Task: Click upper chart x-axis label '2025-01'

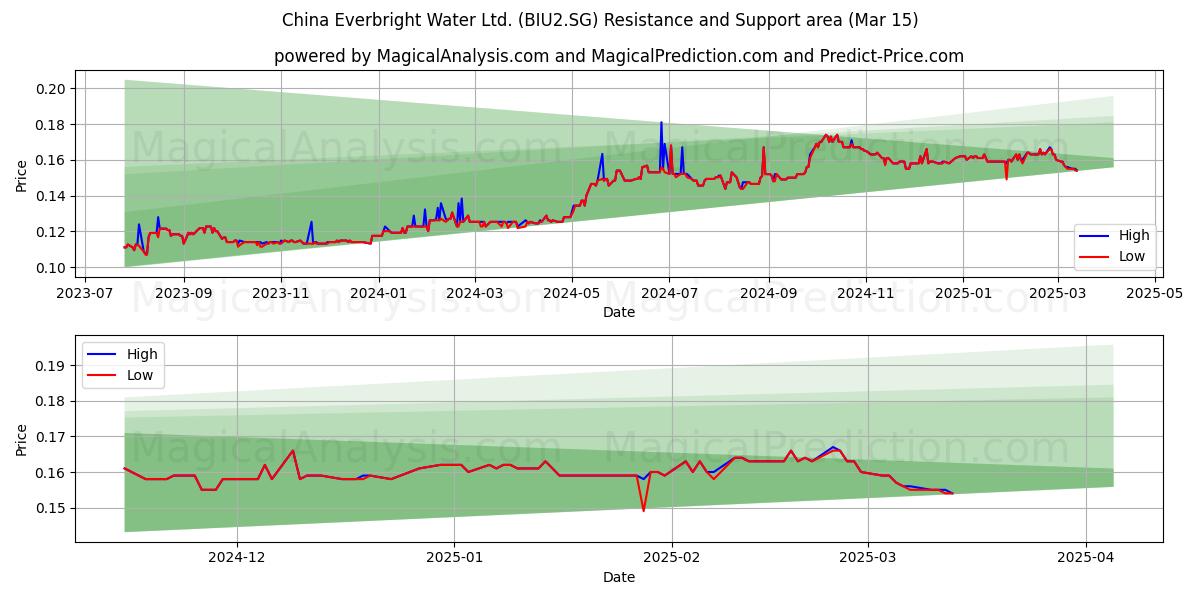Action: [964, 295]
